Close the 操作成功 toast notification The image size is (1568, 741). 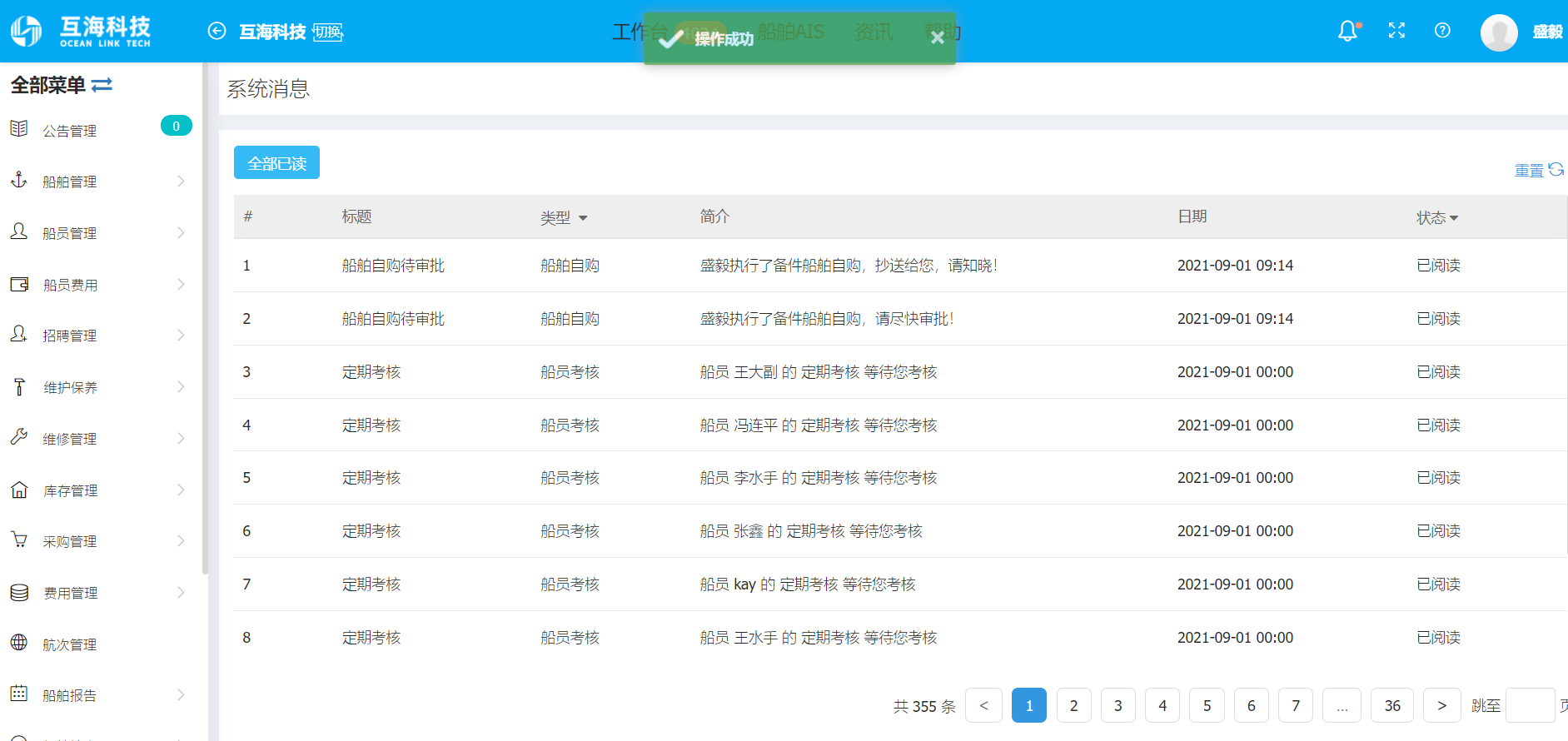(938, 37)
